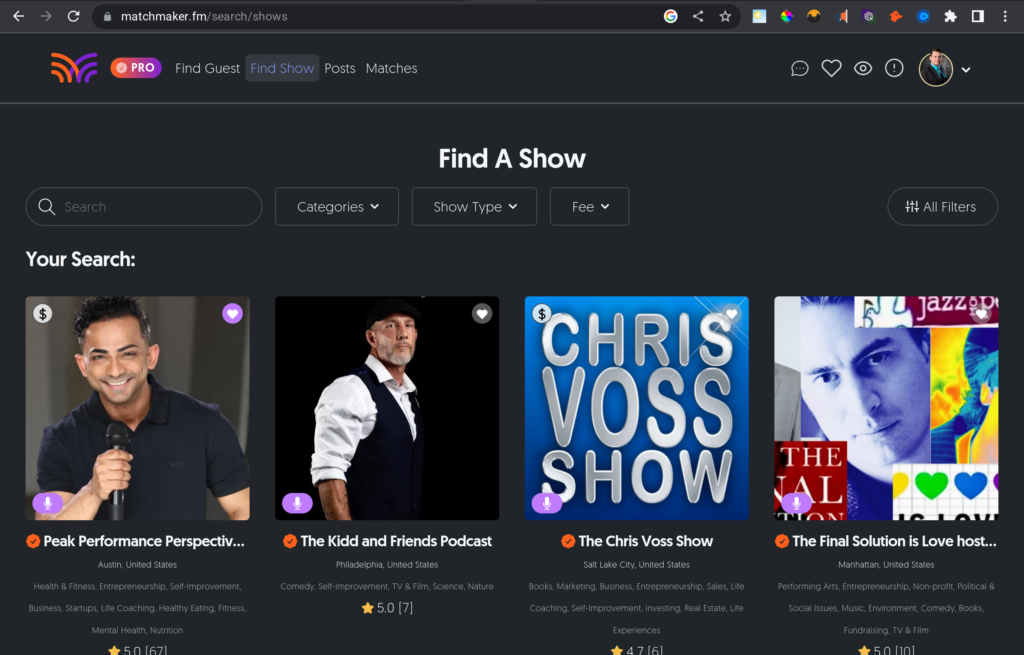Click dollar fee badge on Chris Voss Show
The width and height of the screenshot is (1024, 655).
pos(542,313)
